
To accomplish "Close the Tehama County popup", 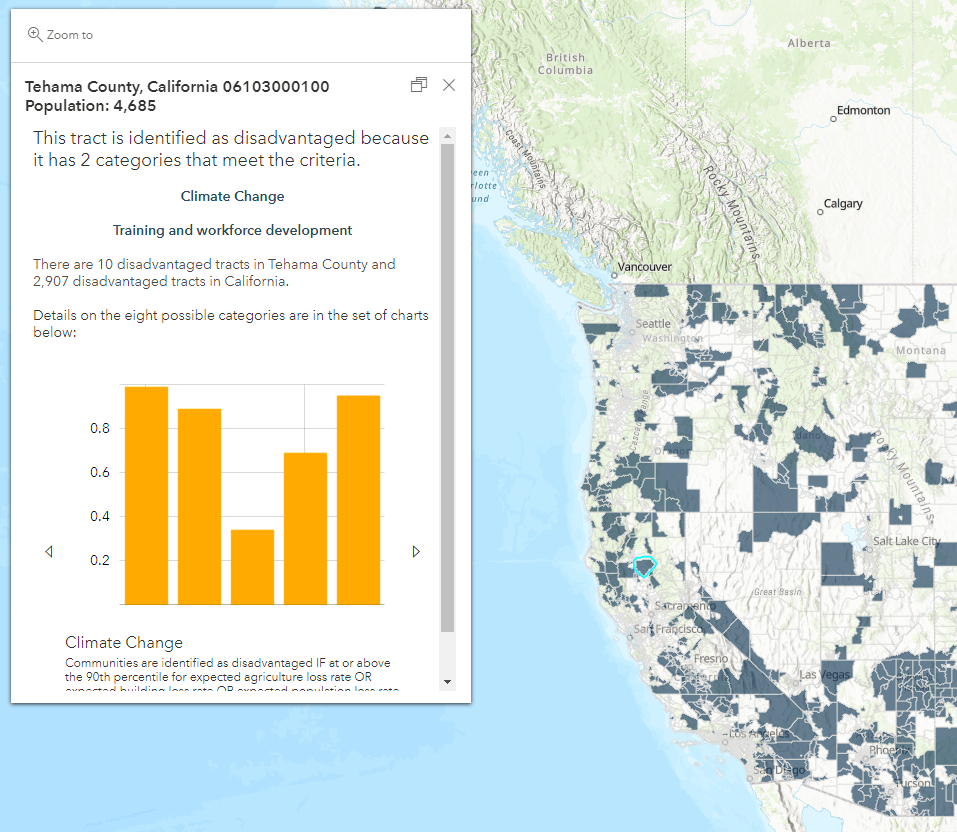I will point(448,85).
